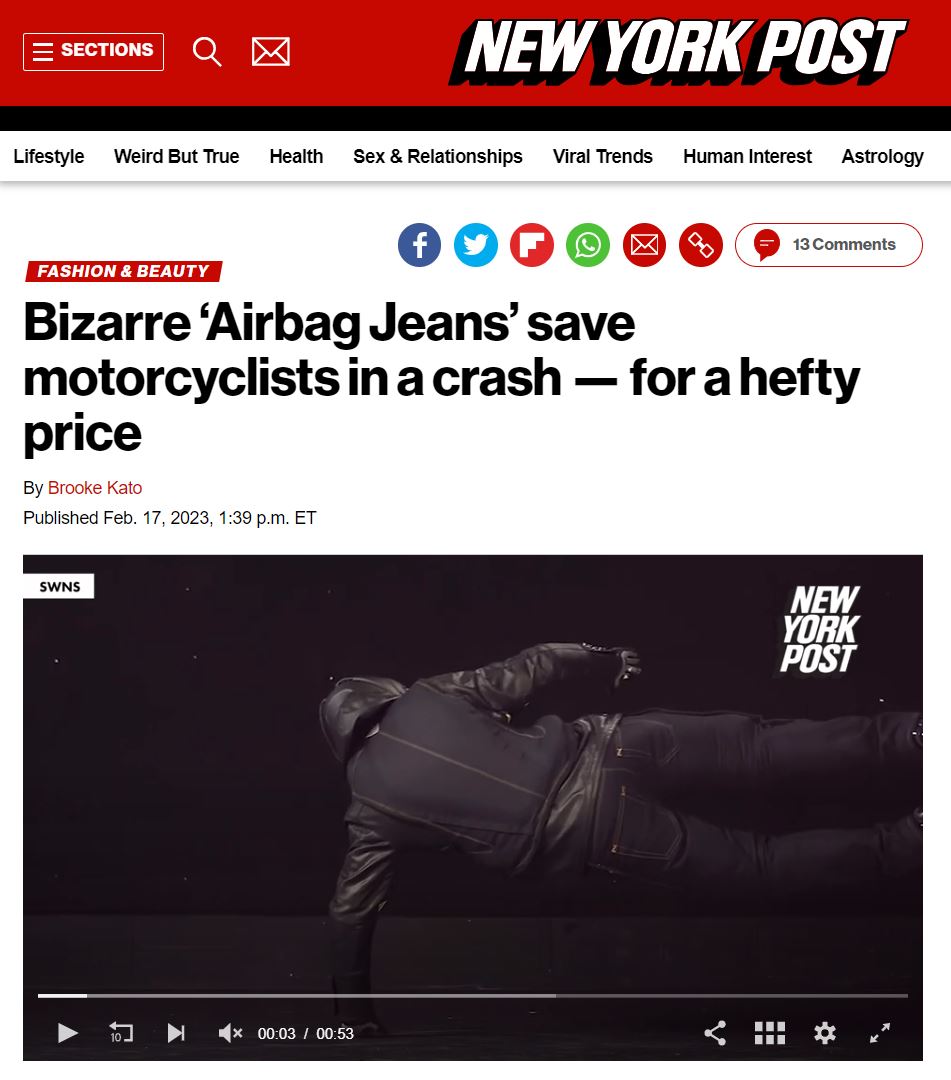The height and width of the screenshot is (1080, 951).
Task: Play the Airbag Jeans video
Action: 67,1033
